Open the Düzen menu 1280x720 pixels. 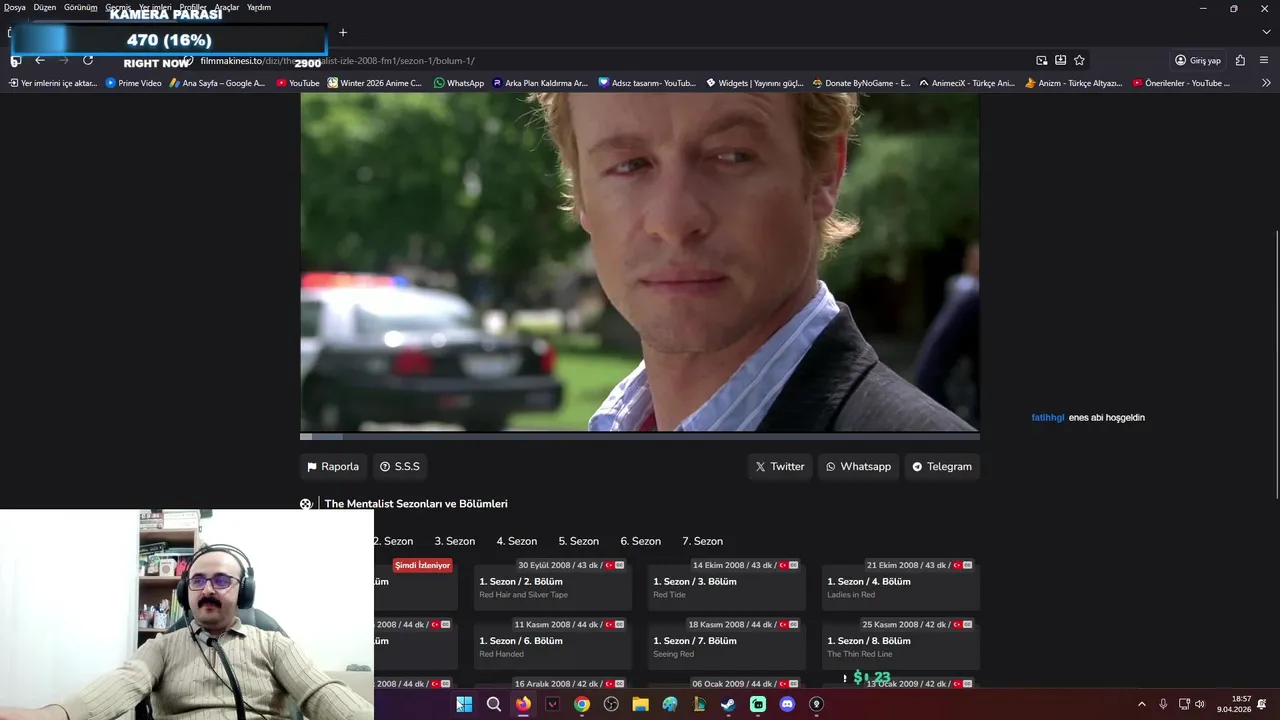[x=45, y=7]
